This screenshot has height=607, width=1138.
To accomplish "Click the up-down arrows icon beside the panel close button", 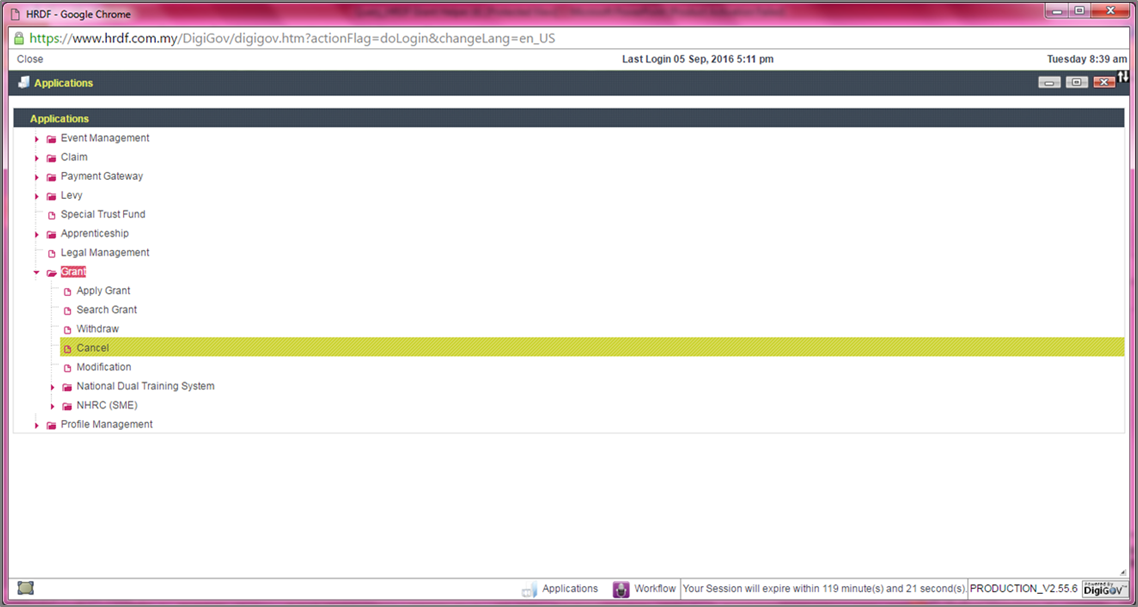I will click(x=1123, y=77).
